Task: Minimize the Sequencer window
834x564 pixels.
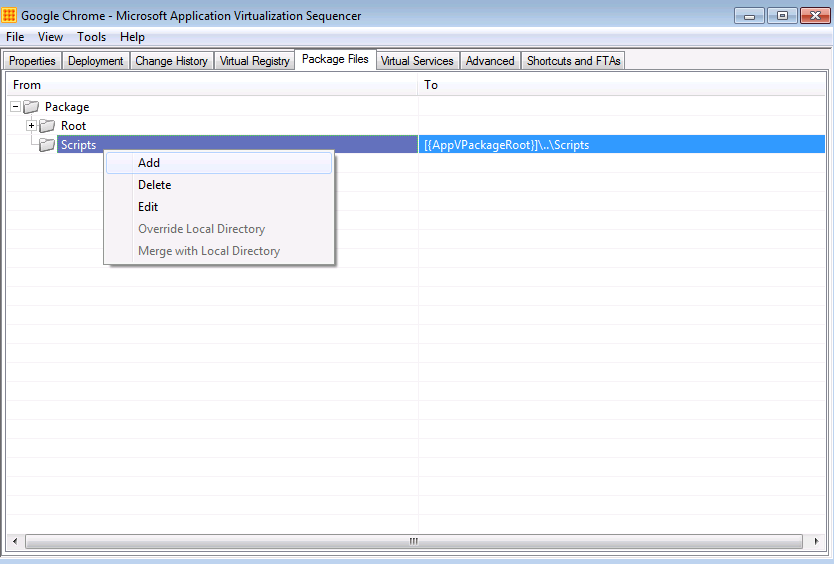Action: pyautogui.click(x=749, y=15)
